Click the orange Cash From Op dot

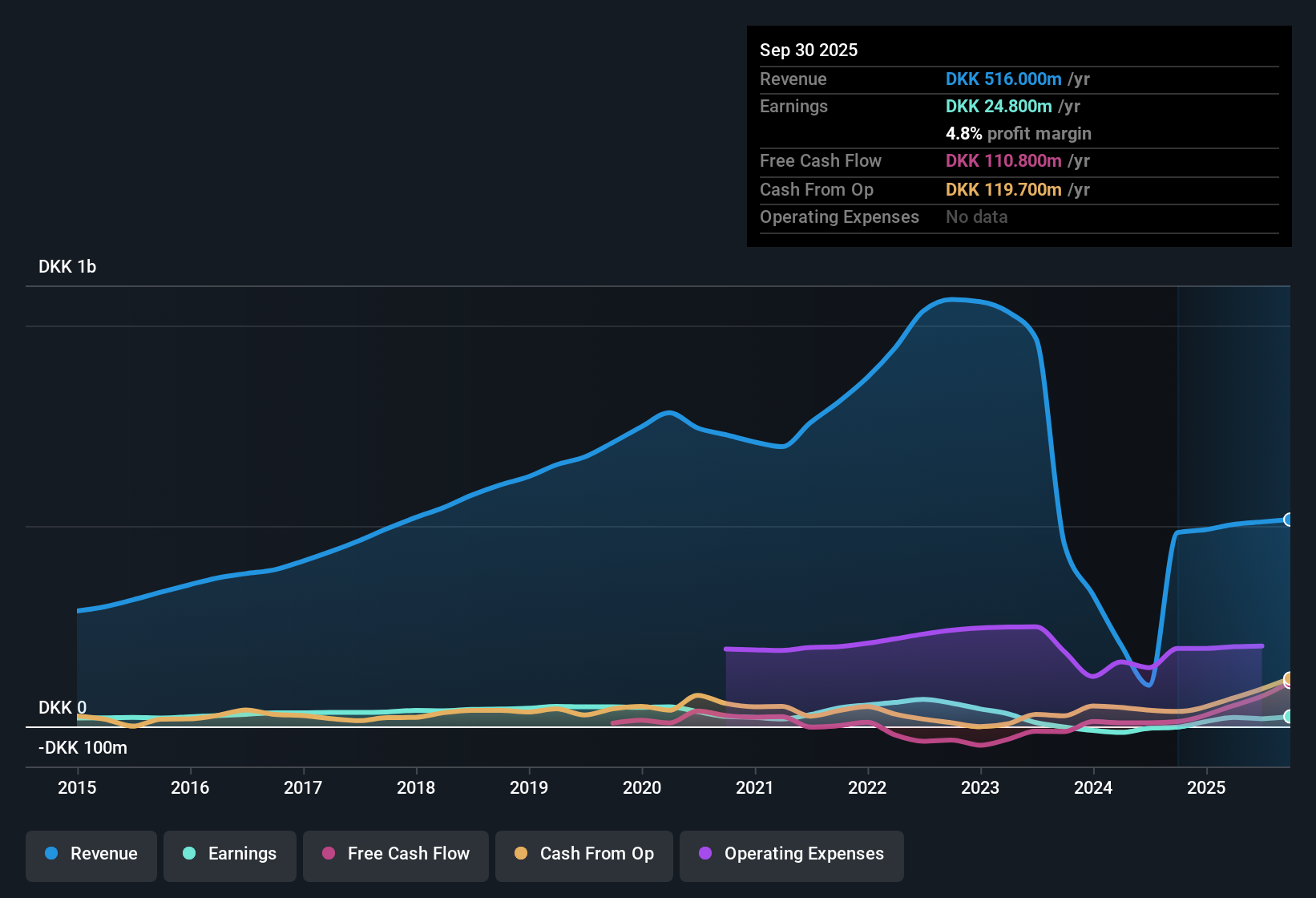520,854
